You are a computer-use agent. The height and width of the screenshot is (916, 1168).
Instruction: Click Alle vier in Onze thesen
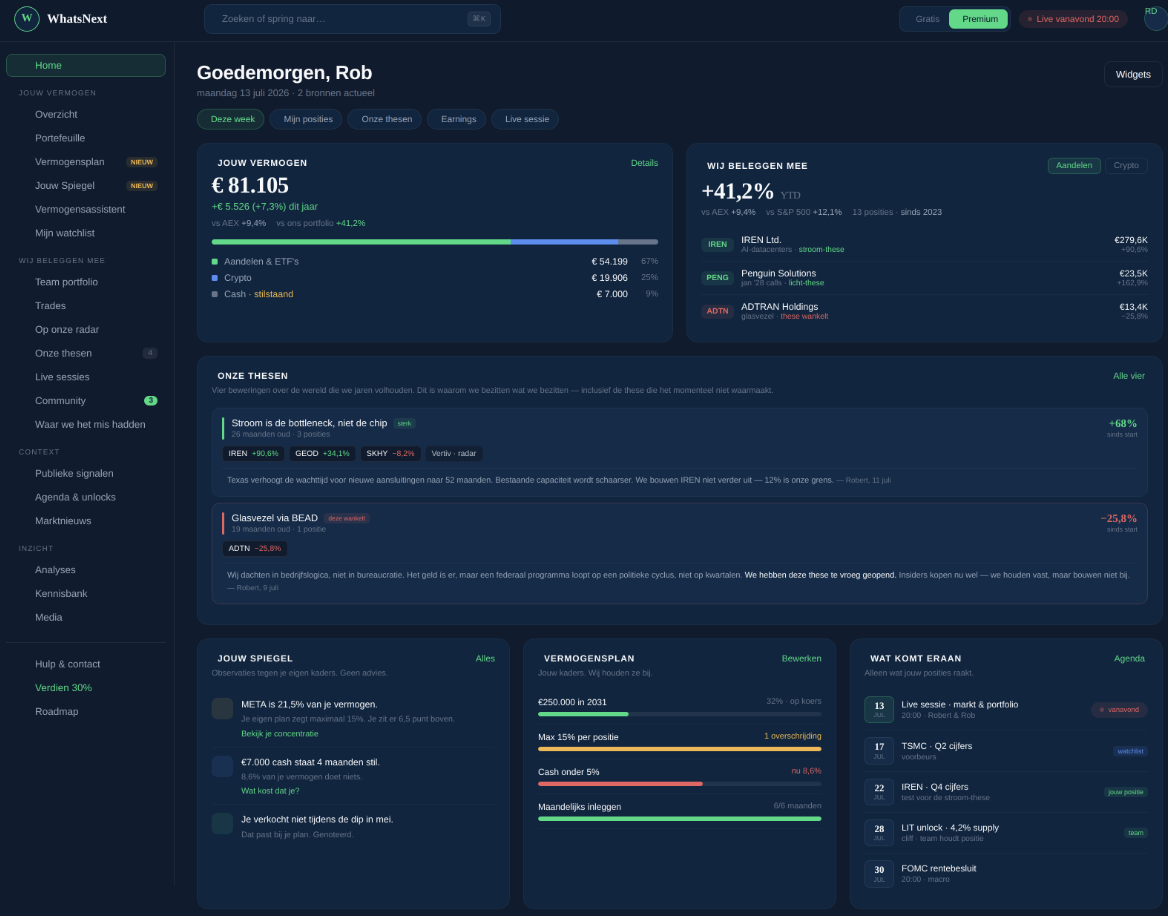(x=1129, y=376)
